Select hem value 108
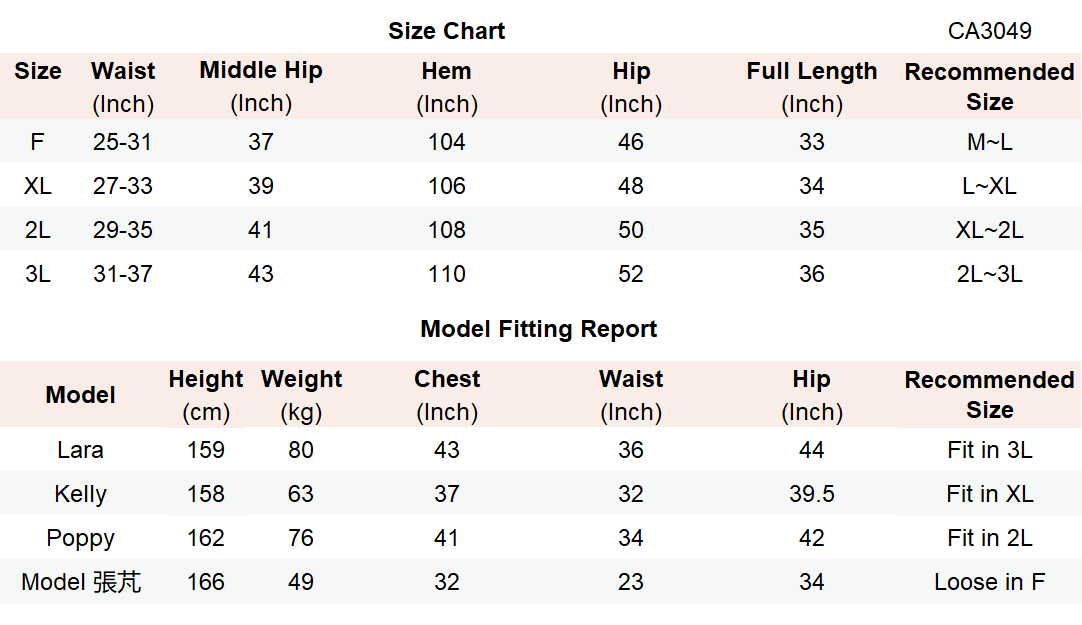This screenshot has width=1082, height=625. click(x=446, y=230)
